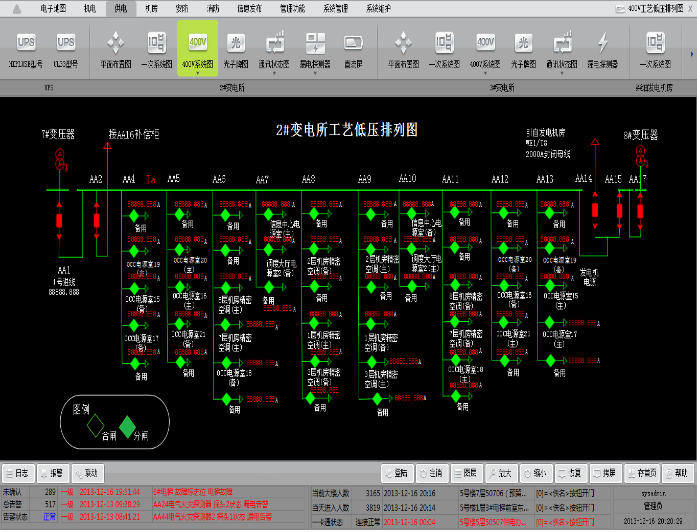Click the hollow 合闸 diamond in the legend
The height and width of the screenshot is (532, 697).
pos(95,425)
